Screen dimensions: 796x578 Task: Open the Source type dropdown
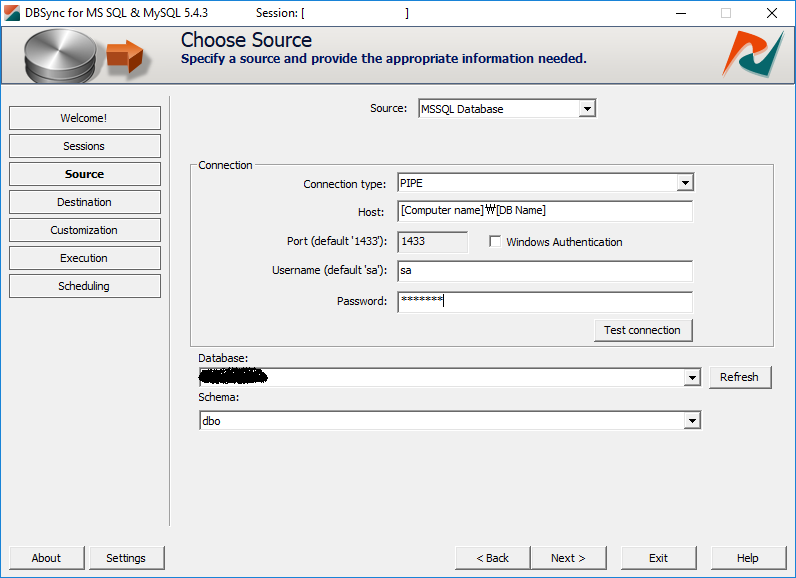(x=587, y=109)
